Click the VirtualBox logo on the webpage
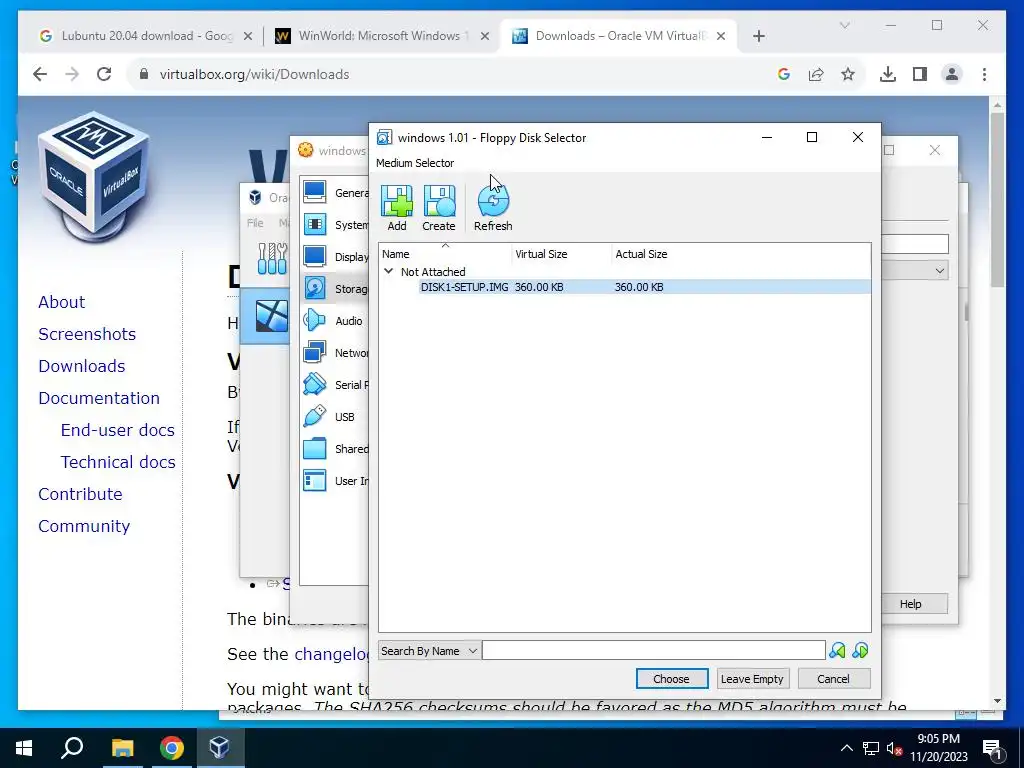This screenshot has height=768, width=1024. [94, 175]
